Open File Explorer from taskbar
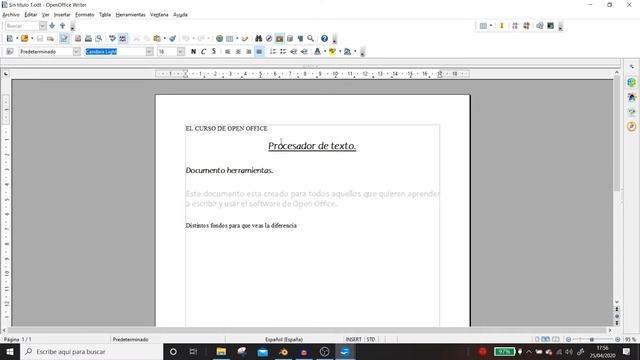This screenshot has width=640, height=360. pos(221,351)
